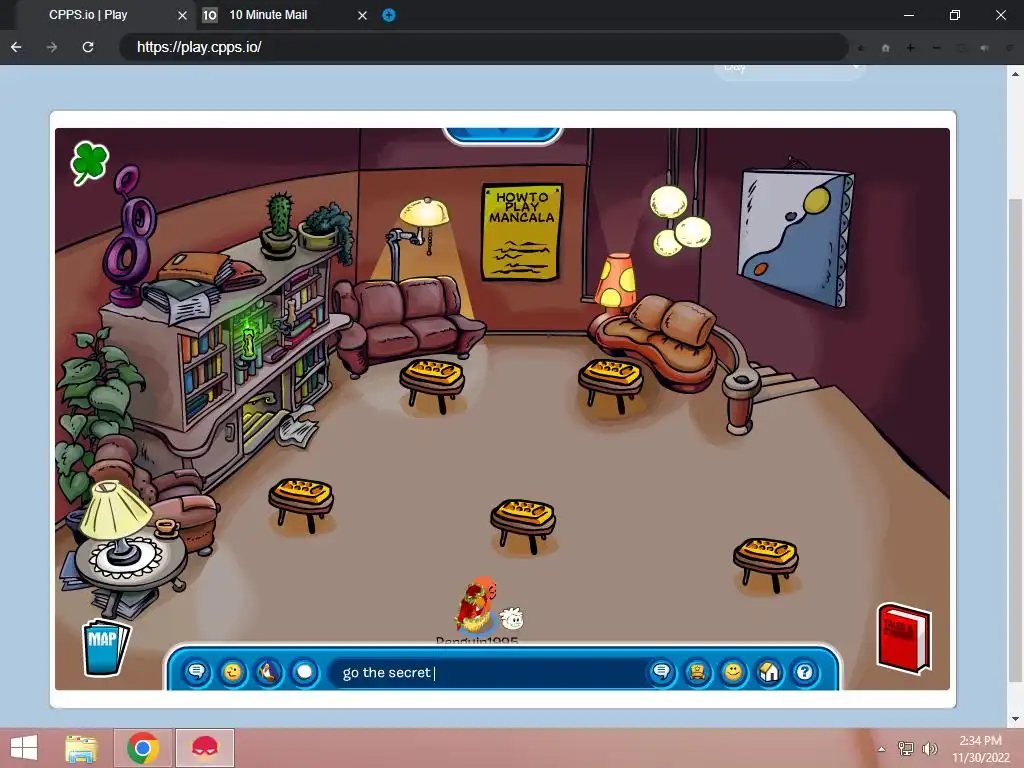Open Chrome from the taskbar

click(x=143, y=748)
